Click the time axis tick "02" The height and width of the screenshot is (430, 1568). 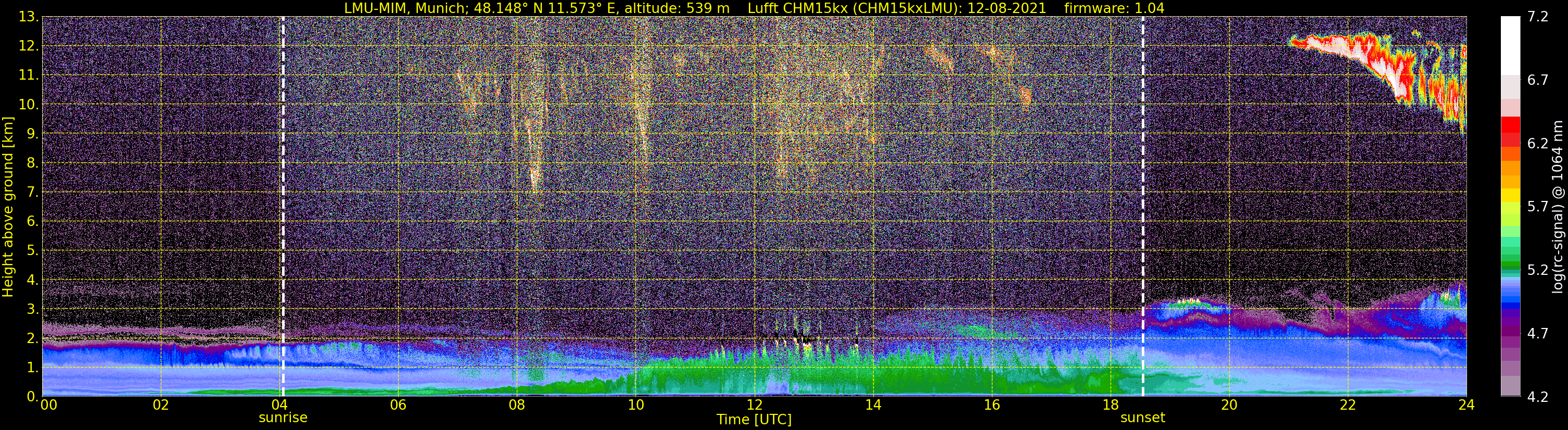tap(161, 406)
